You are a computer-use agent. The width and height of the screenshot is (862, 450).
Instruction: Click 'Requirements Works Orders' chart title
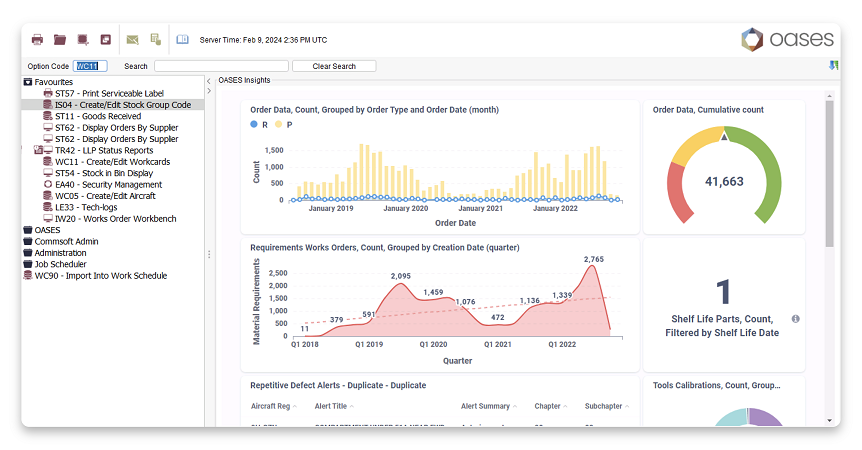coord(385,247)
